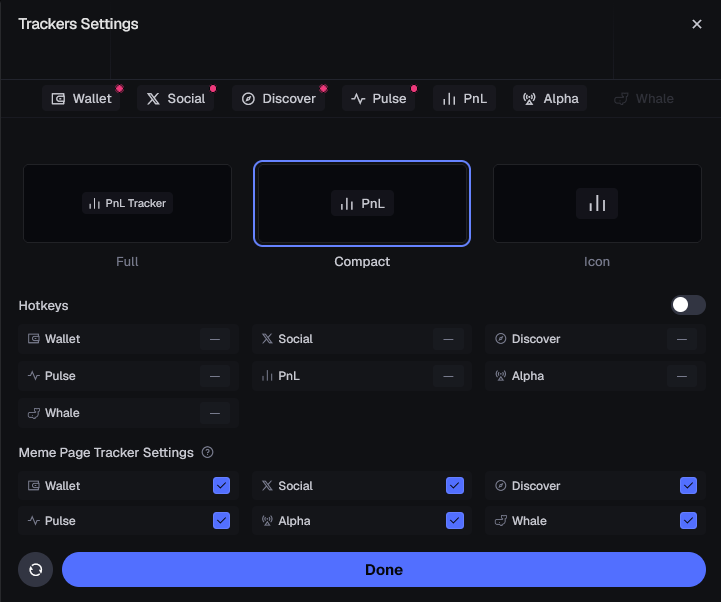
Task: Click the pulse icon in Meme Page Pulse row
Action: click(34, 521)
